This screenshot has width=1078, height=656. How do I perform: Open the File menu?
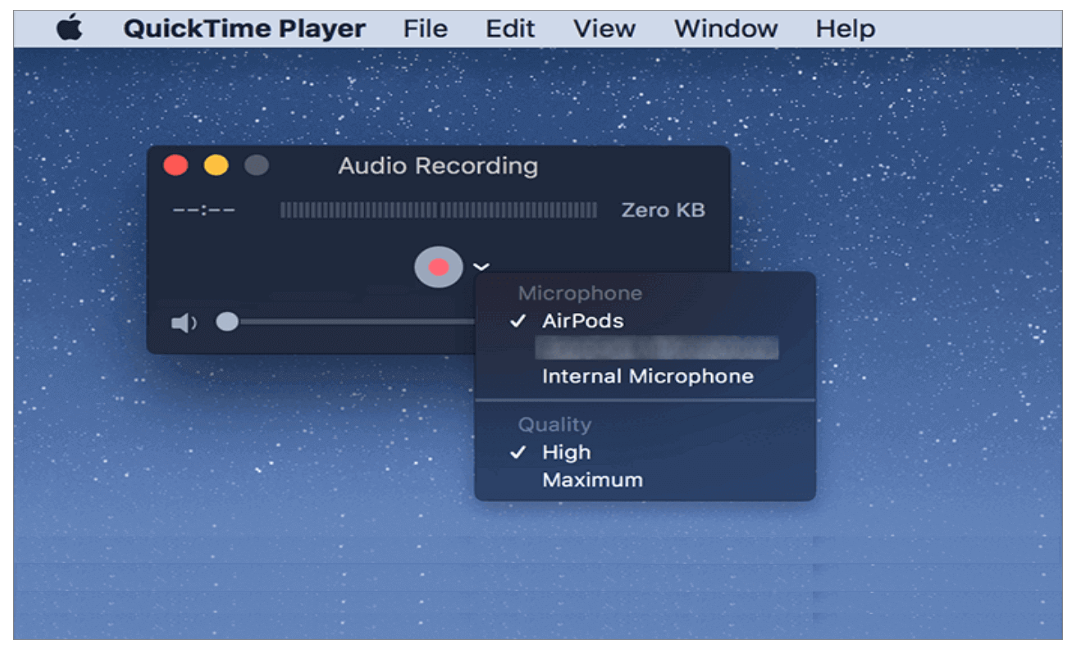(425, 29)
